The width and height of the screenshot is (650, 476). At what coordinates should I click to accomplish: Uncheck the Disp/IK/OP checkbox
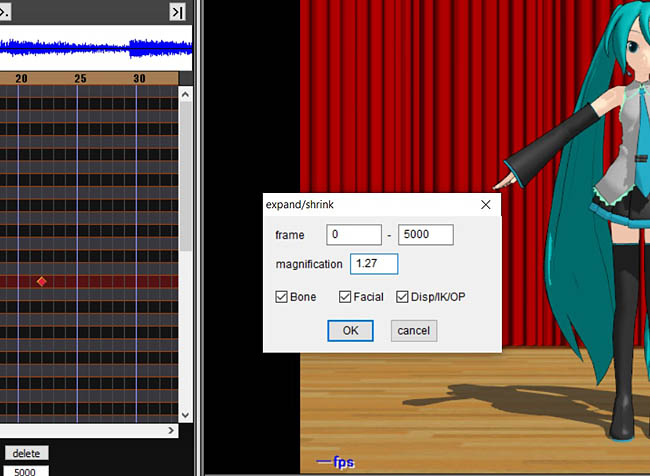click(402, 296)
